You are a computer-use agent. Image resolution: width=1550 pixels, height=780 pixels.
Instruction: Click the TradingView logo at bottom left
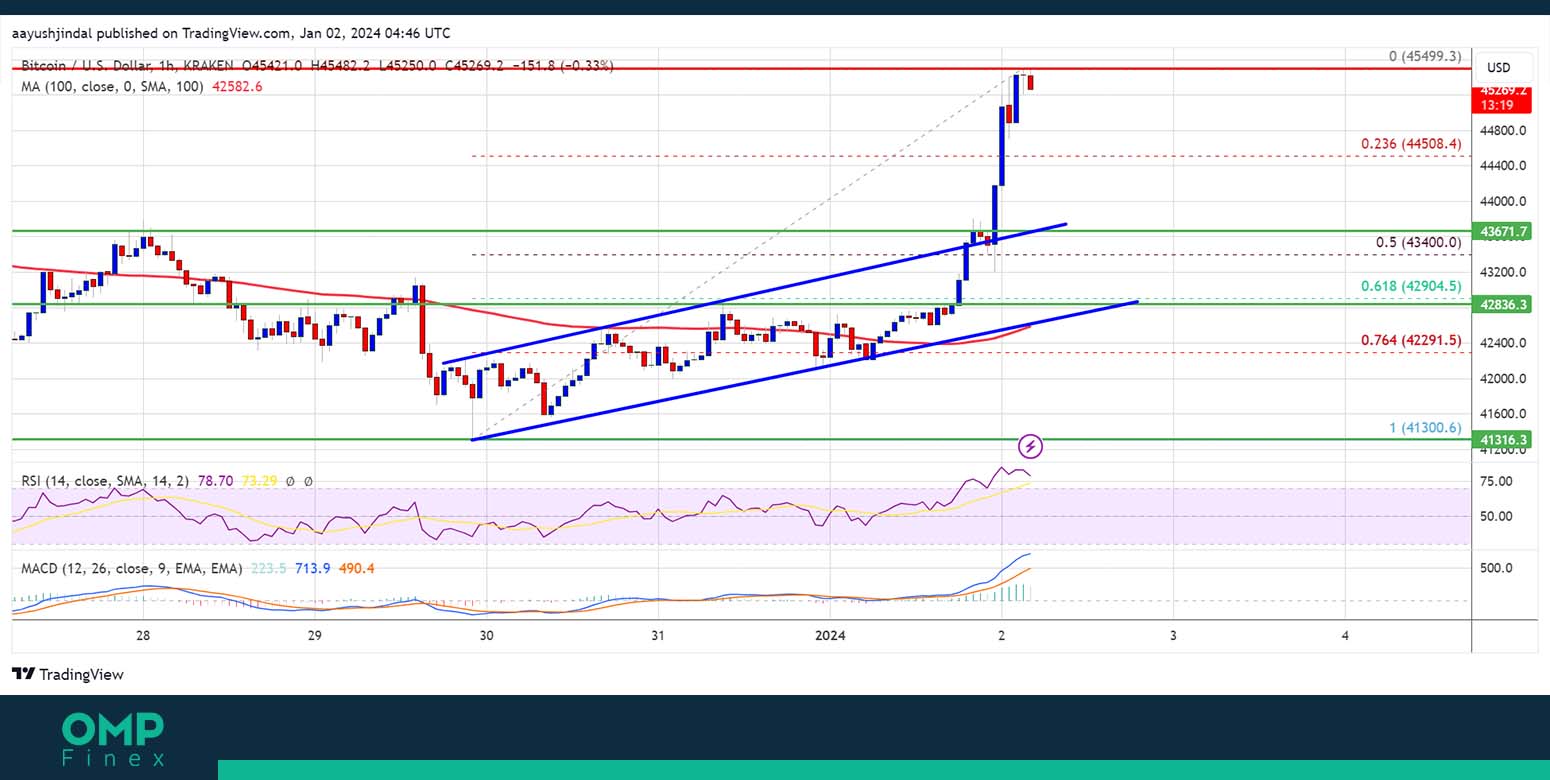68,674
